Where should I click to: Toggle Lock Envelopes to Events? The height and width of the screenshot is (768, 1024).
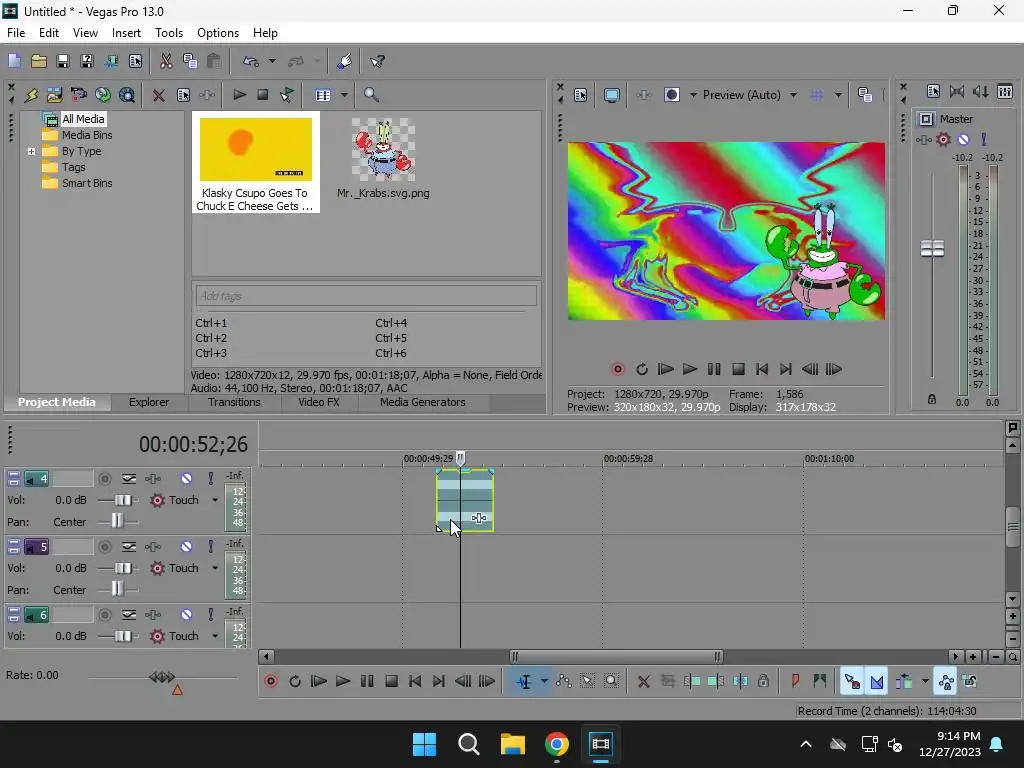[x=946, y=681]
